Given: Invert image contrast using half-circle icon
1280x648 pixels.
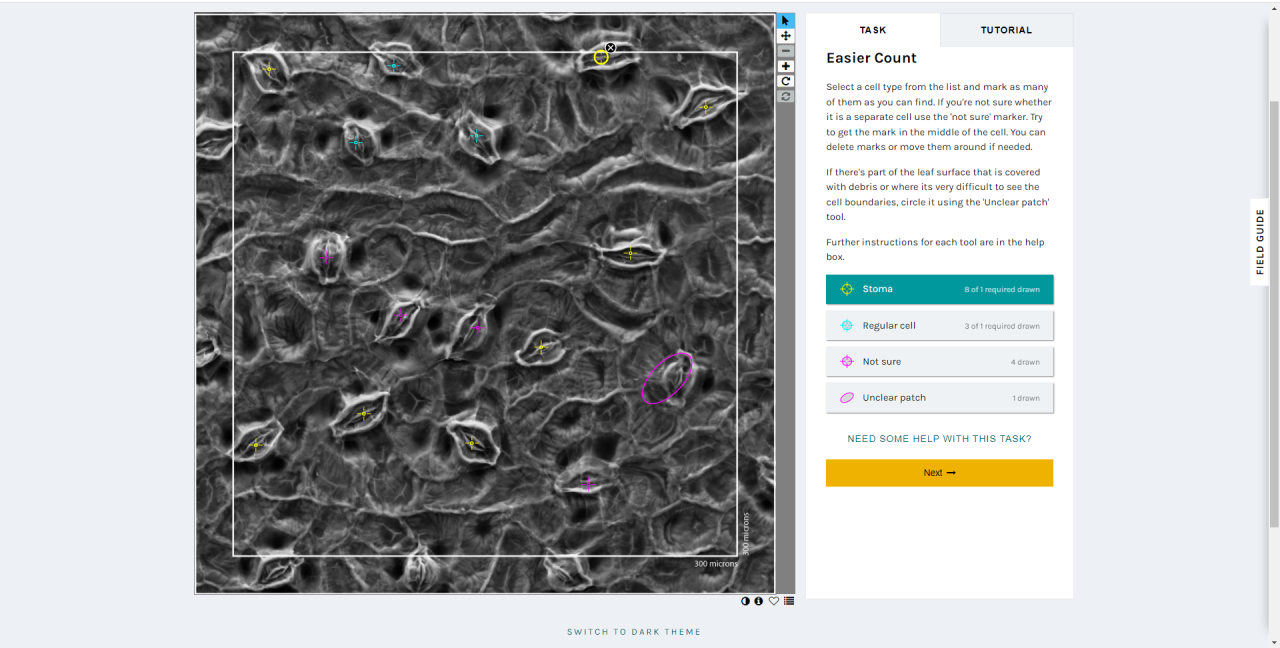Looking at the screenshot, I should pyautogui.click(x=745, y=601).
